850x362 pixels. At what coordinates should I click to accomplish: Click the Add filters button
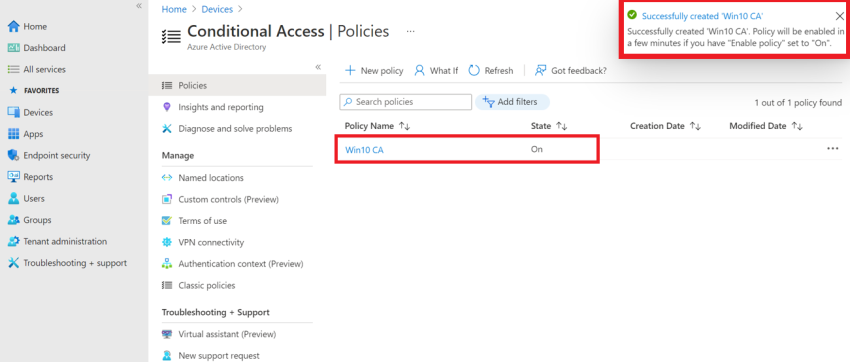(x=512, y=102)
